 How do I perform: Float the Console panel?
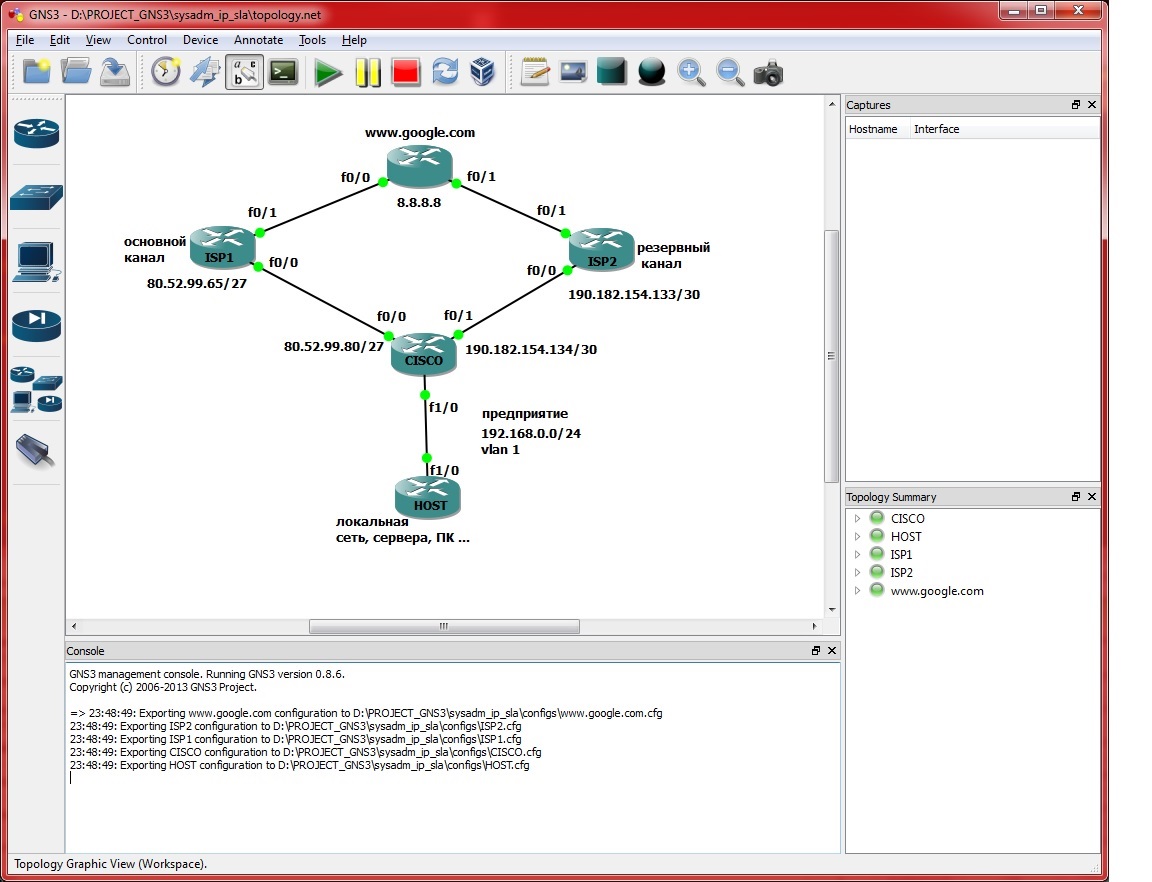(816, 650)
